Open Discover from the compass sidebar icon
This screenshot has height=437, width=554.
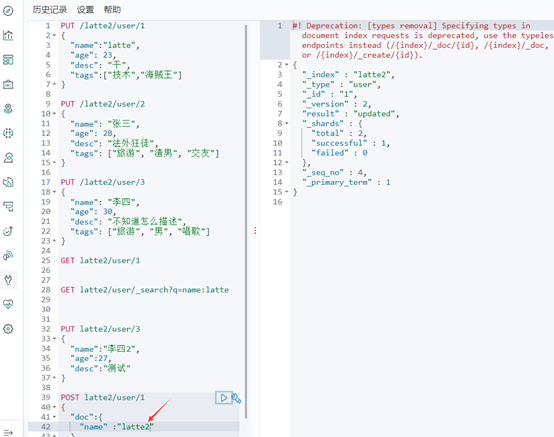click(x=8, y=11)
